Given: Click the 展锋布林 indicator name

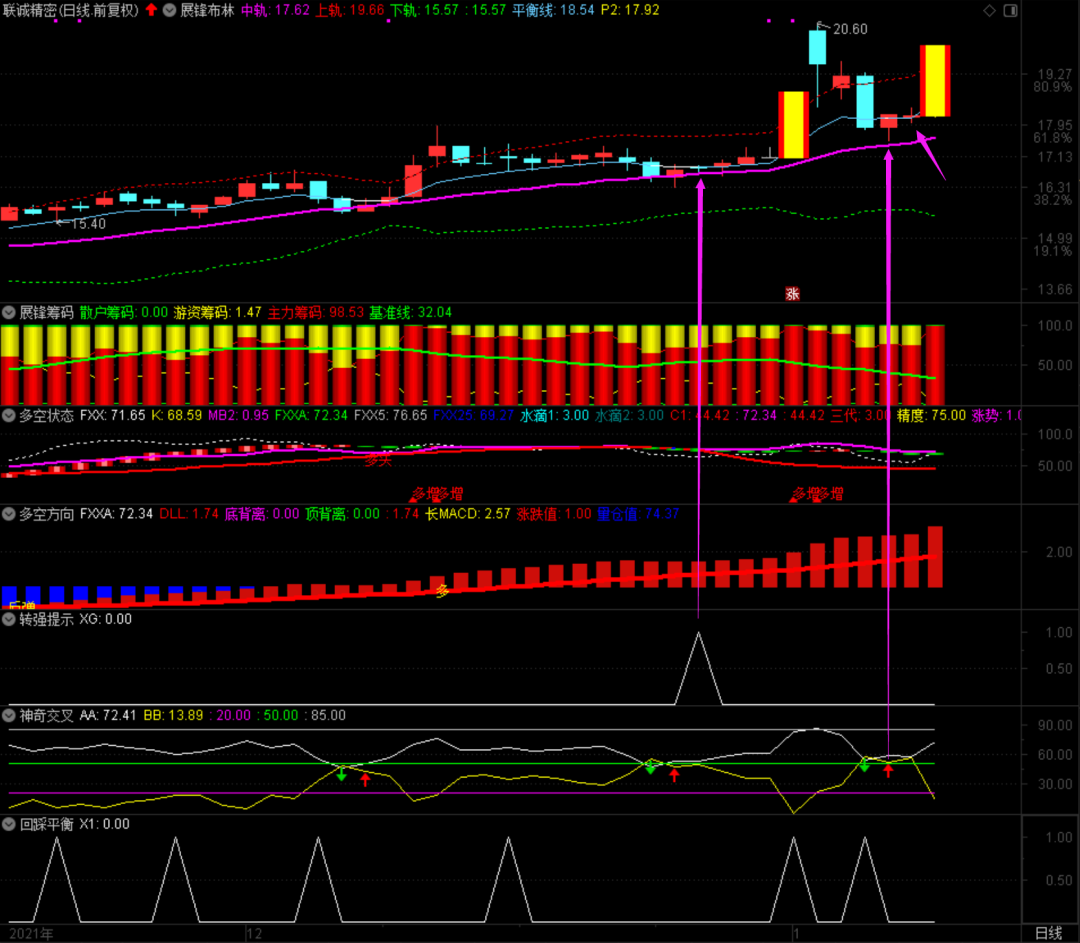Looking at the screenshot, I should [x=207, y=10].
